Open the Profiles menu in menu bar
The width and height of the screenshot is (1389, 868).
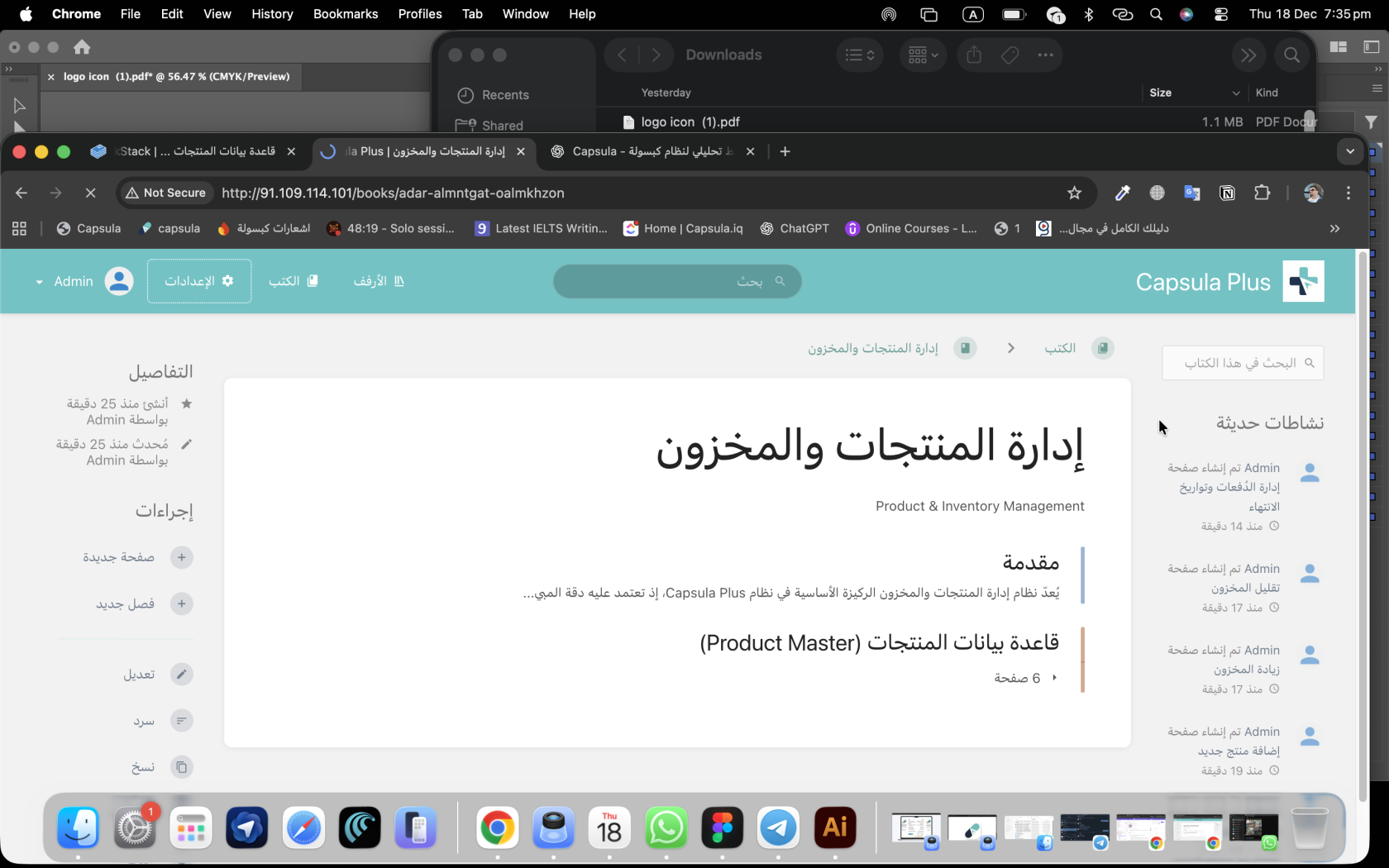click(x=420, y=14)
